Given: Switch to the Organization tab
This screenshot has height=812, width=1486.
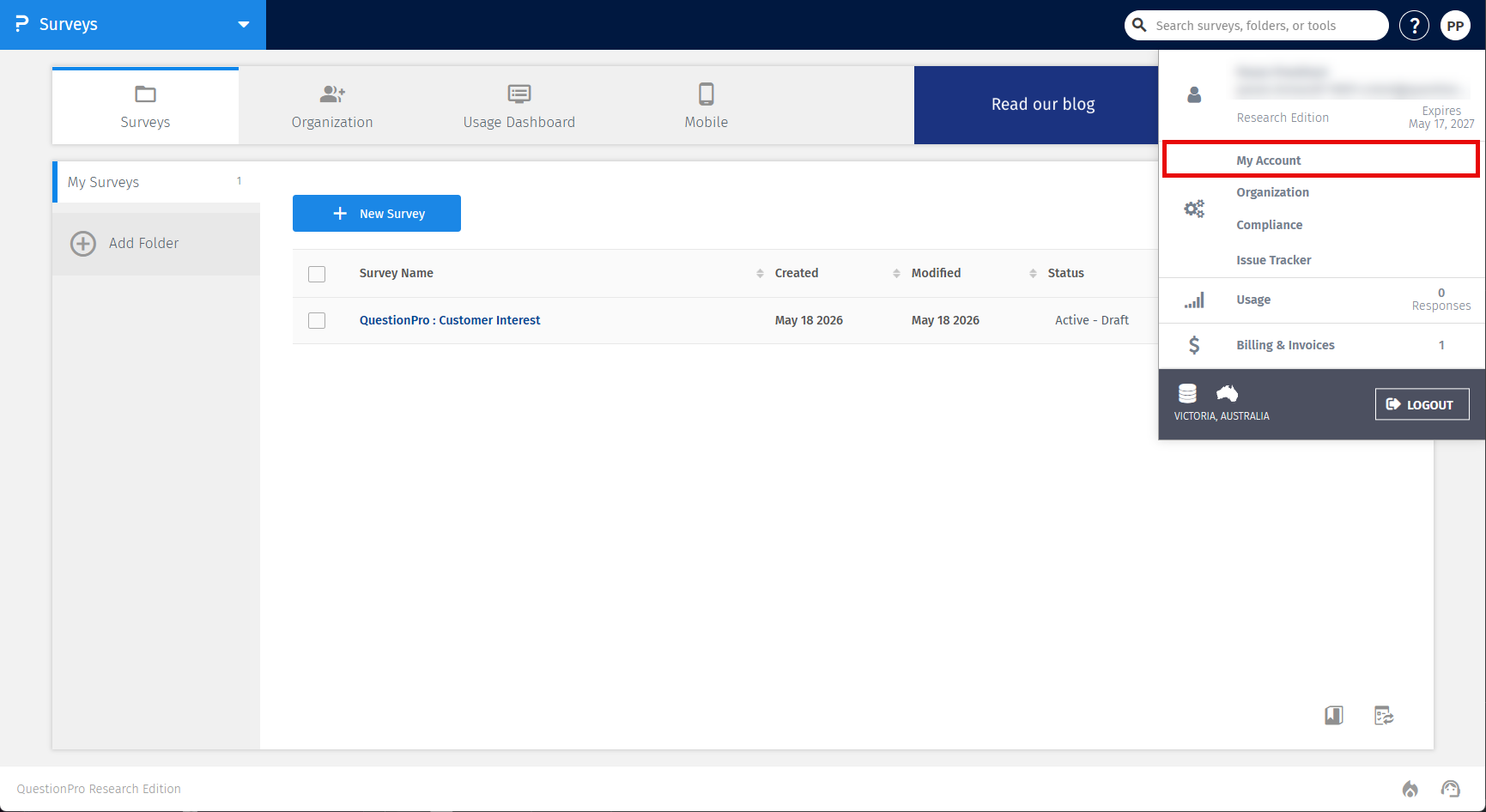Looking at the screenshot, I should pyautogui.click(x=332, y=106).
